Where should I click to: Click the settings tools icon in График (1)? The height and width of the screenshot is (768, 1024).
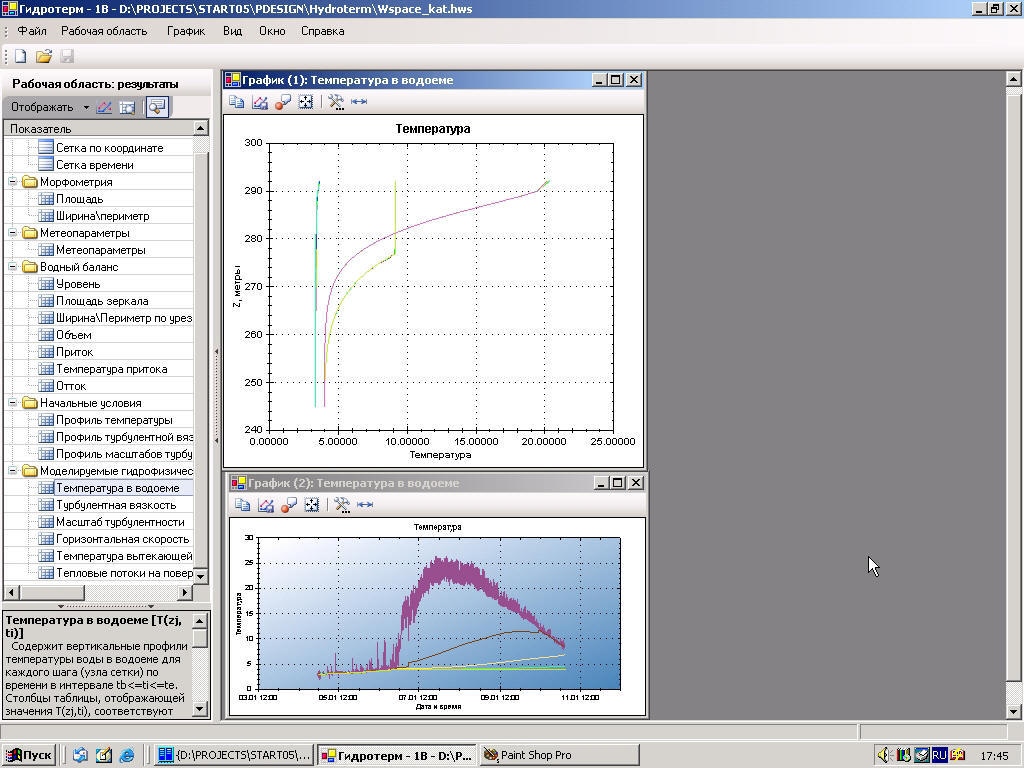click(x=336, y=101)
